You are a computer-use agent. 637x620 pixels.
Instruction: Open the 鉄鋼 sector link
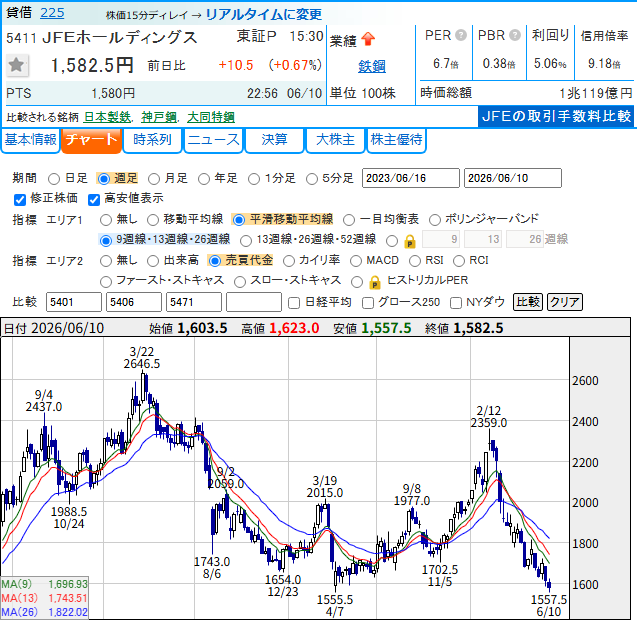372,66
